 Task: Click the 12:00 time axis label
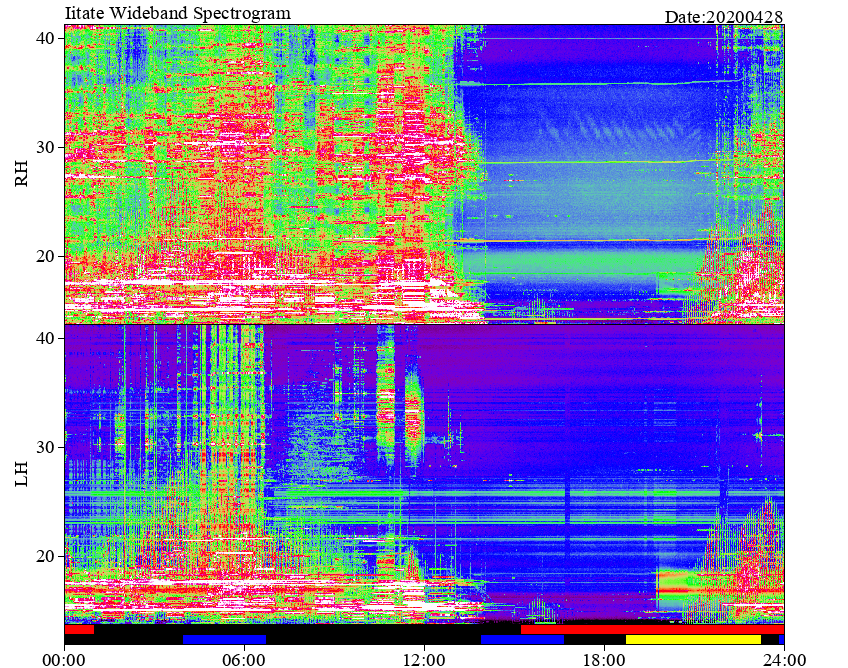425,660
